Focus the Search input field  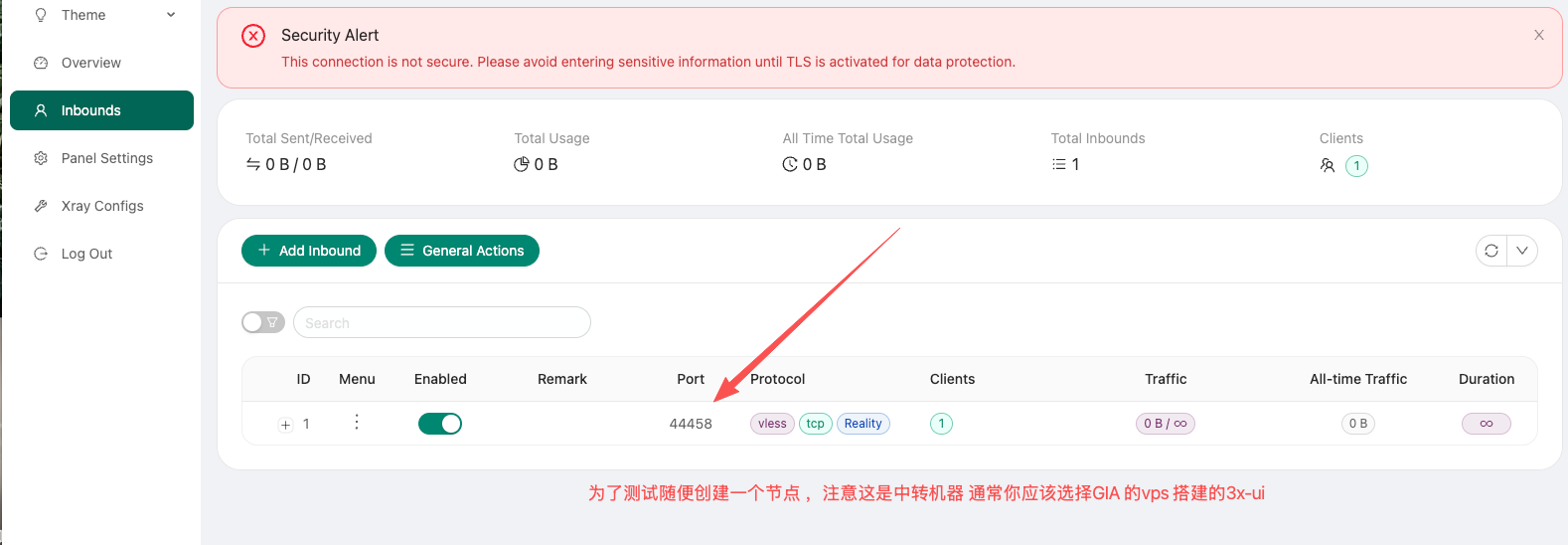(x=442, y=322)
